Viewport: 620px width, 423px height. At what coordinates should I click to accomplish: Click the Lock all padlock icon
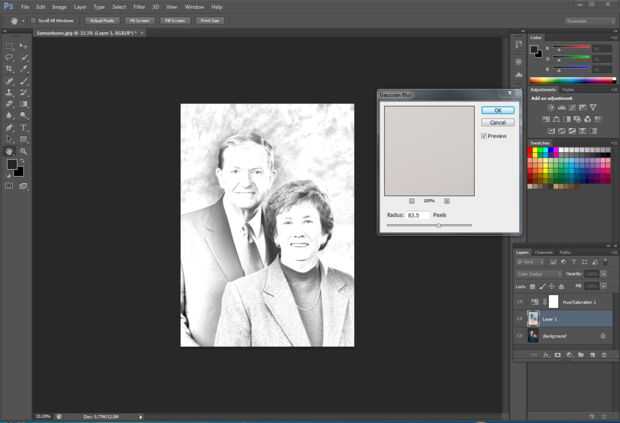(561, 286)
